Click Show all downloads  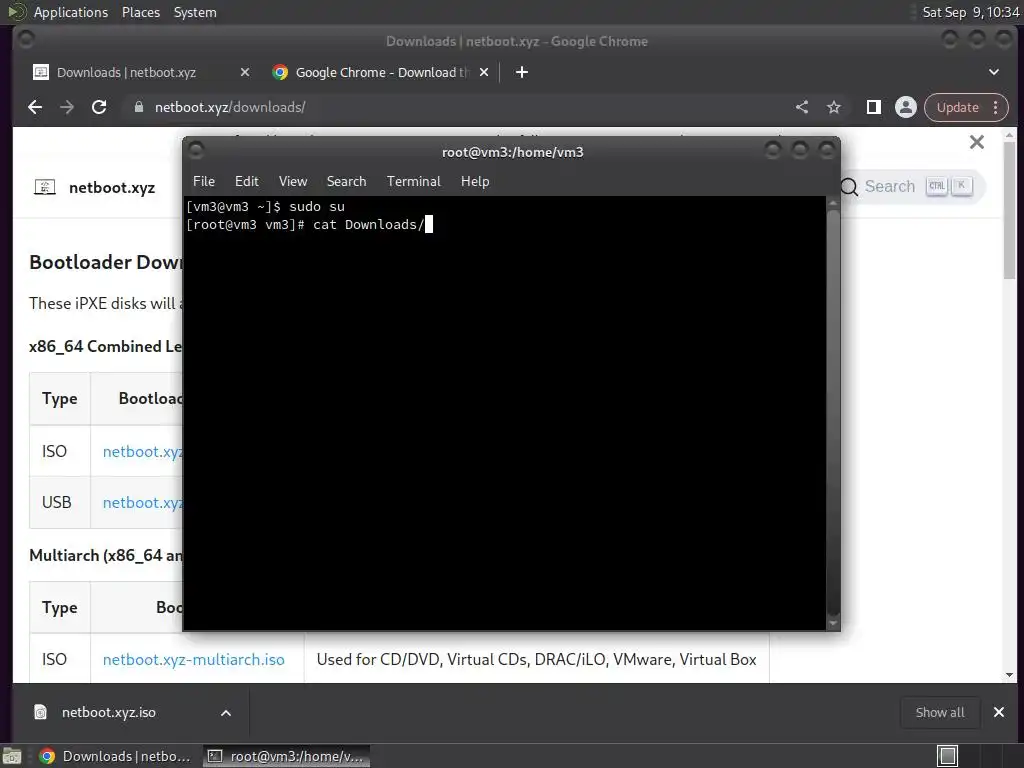point(940,712)
